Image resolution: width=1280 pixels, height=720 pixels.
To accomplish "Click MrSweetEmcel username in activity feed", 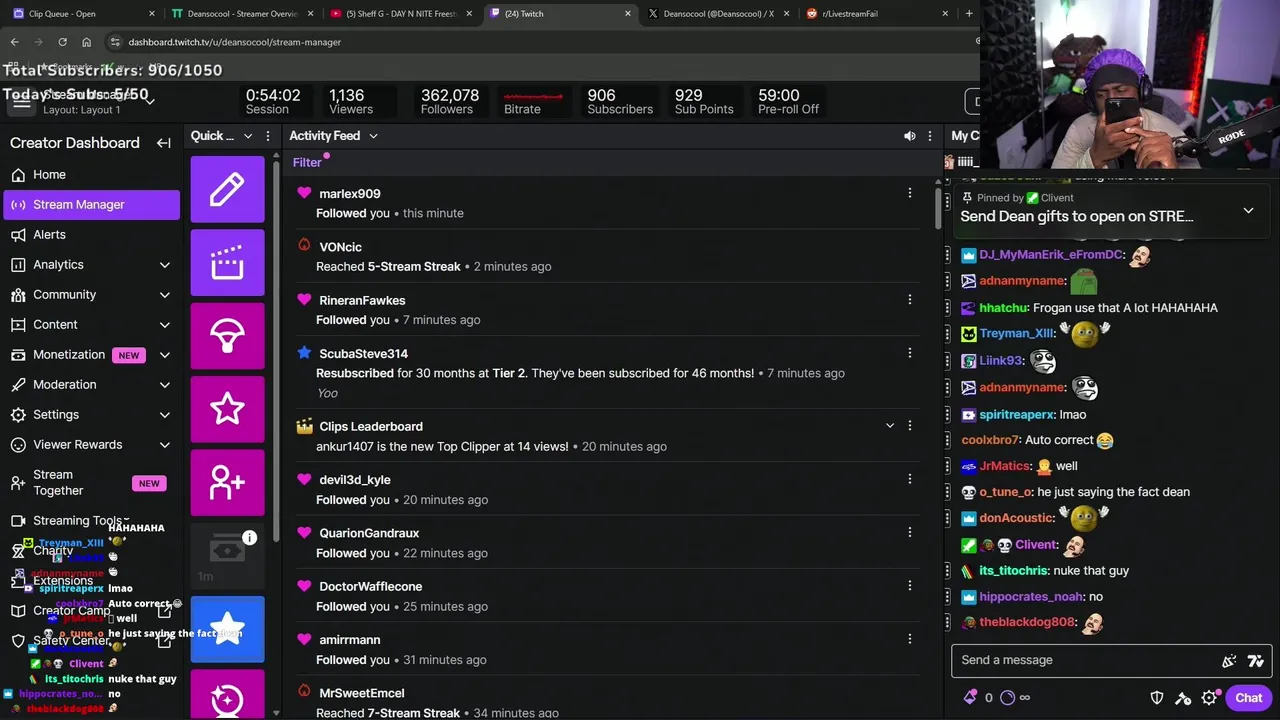I will point(362,693).
